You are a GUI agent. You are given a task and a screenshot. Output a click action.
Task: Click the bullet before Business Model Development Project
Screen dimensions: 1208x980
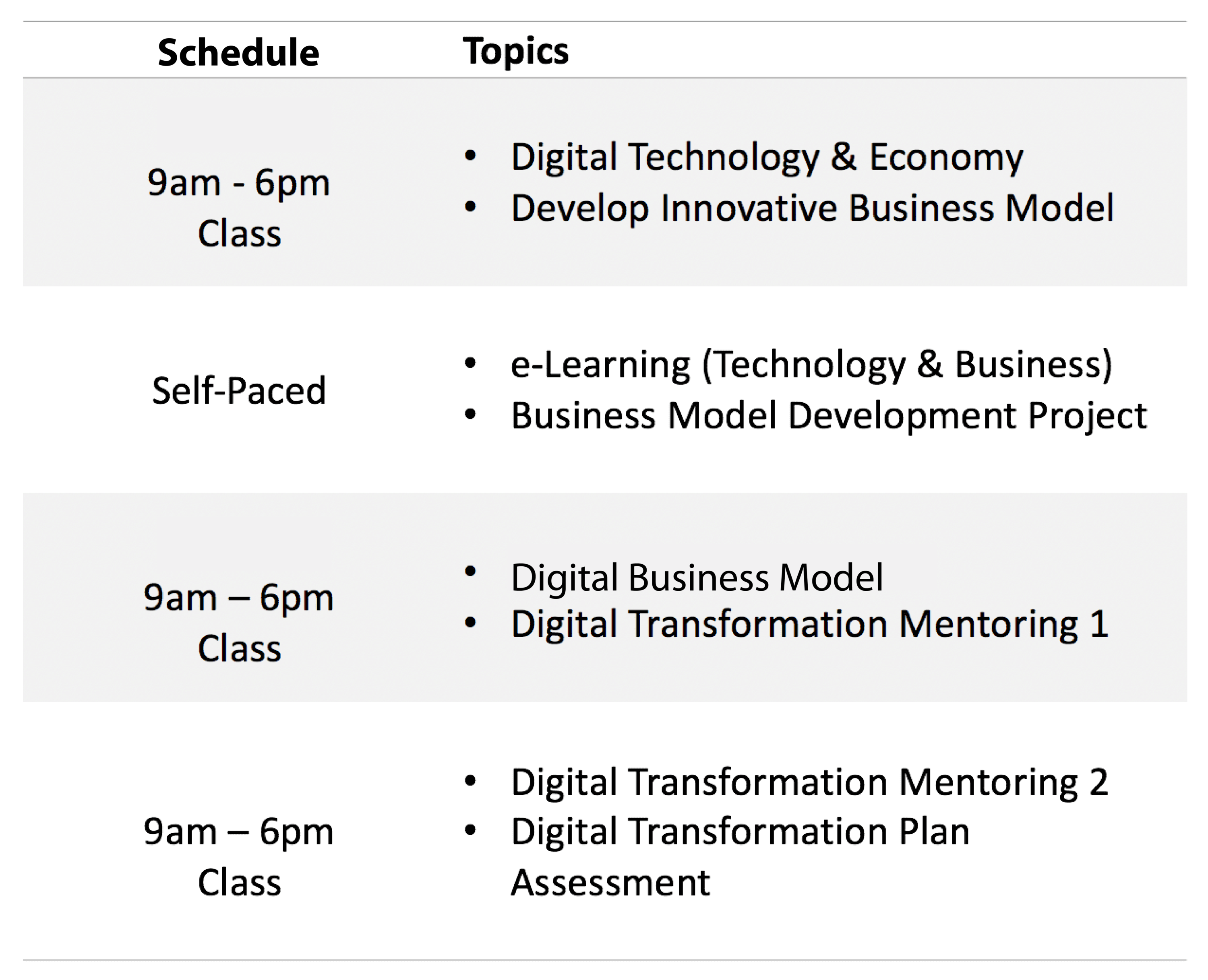470,415
